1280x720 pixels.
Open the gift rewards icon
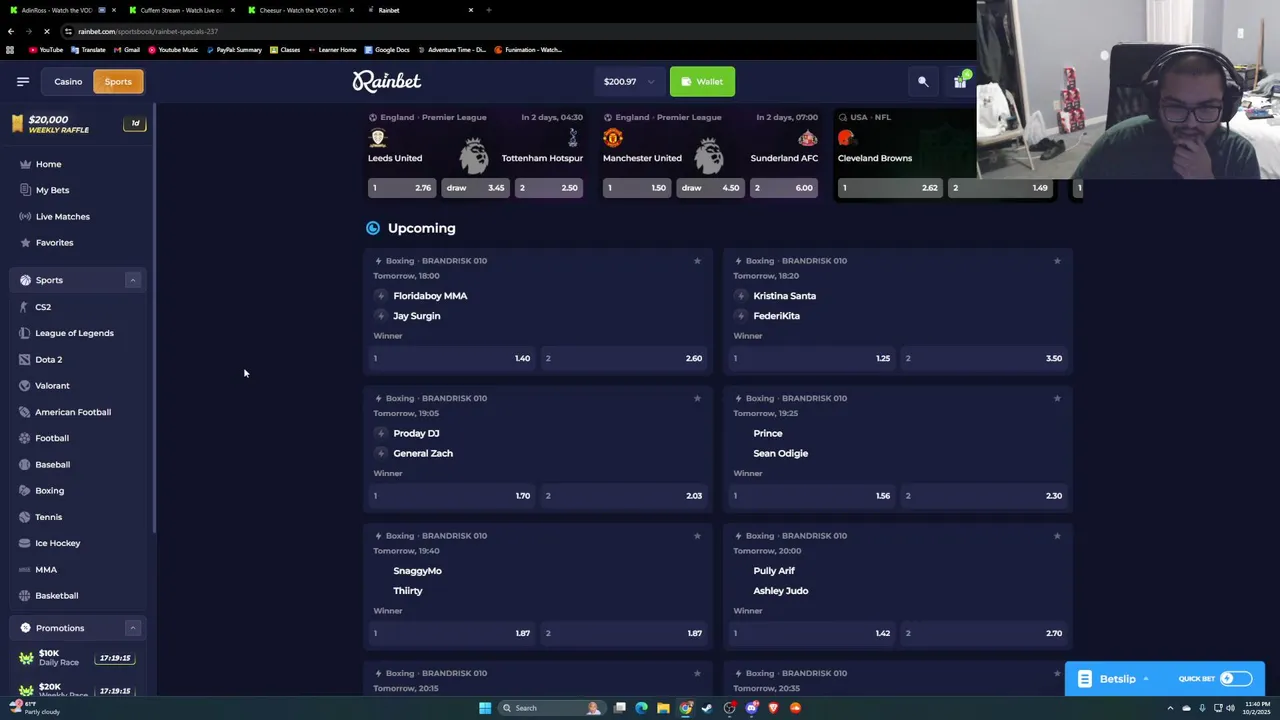point(960,81)
